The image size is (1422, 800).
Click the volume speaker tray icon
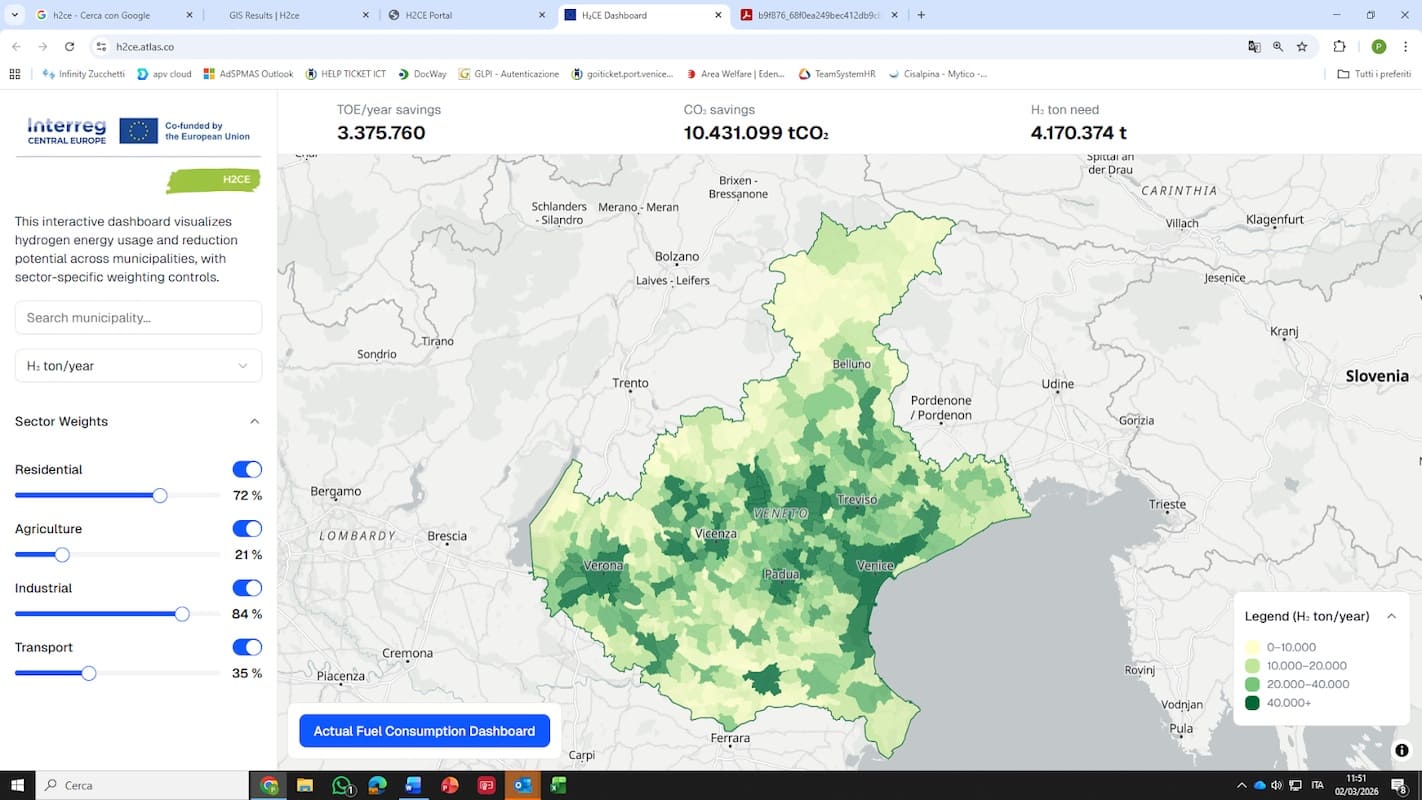tap(1276, 785)
